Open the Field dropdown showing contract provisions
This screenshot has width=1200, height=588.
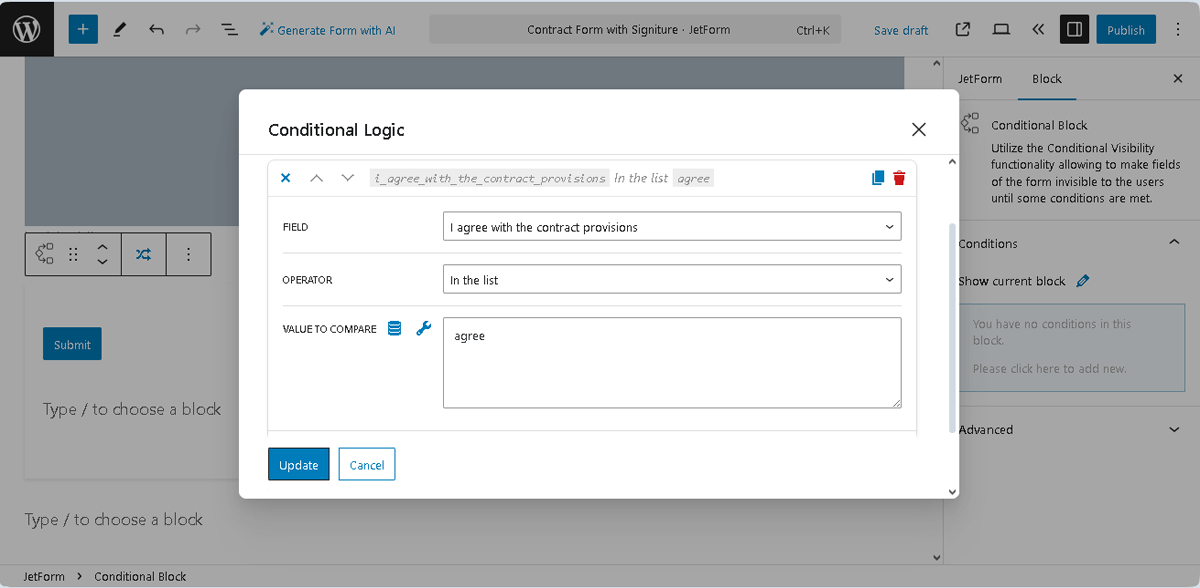tap(672, 226)
